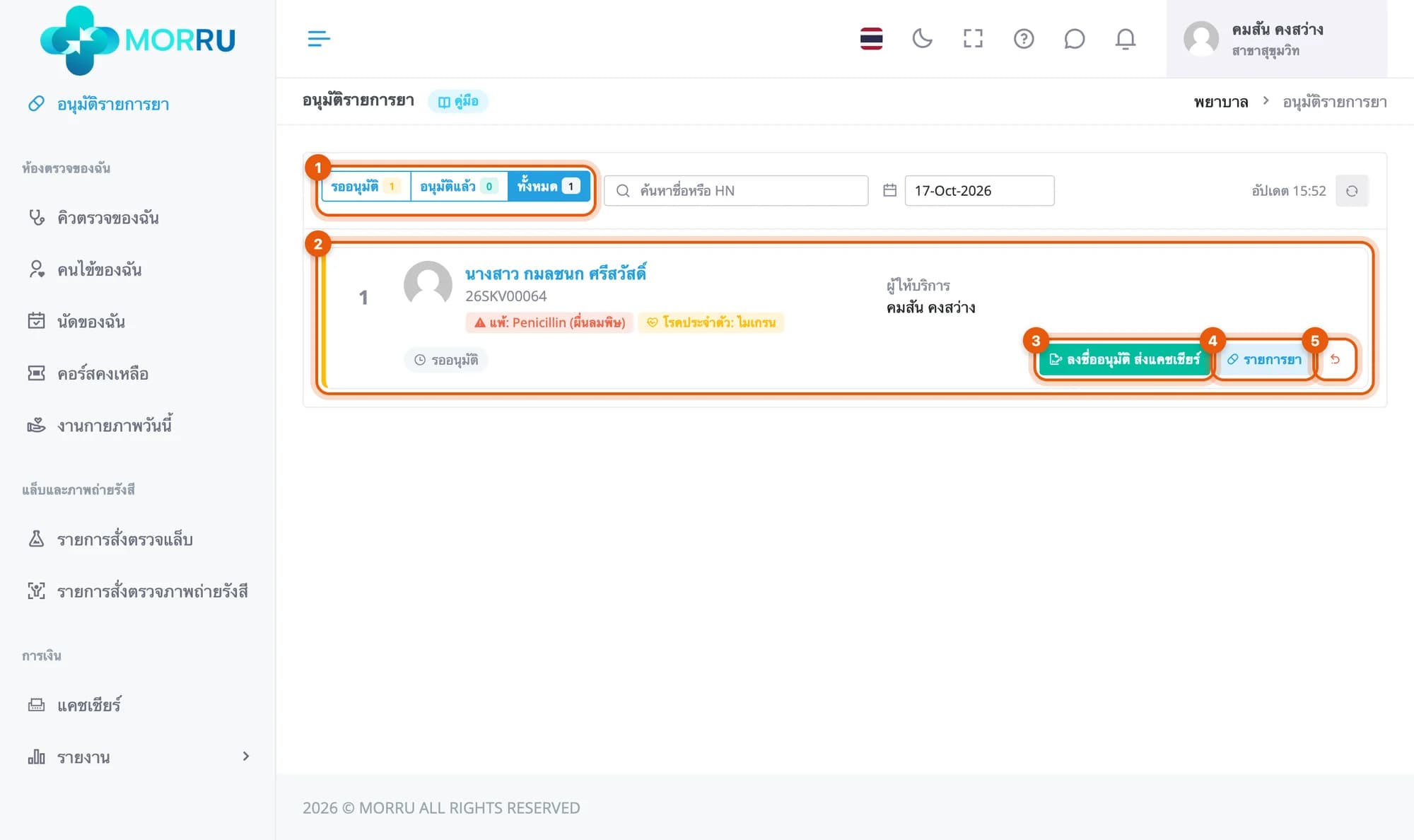Open คิวตรวจของฉัน in the sidebar
This screenshot has height=840, width=1414.
[x=107, y=218]
